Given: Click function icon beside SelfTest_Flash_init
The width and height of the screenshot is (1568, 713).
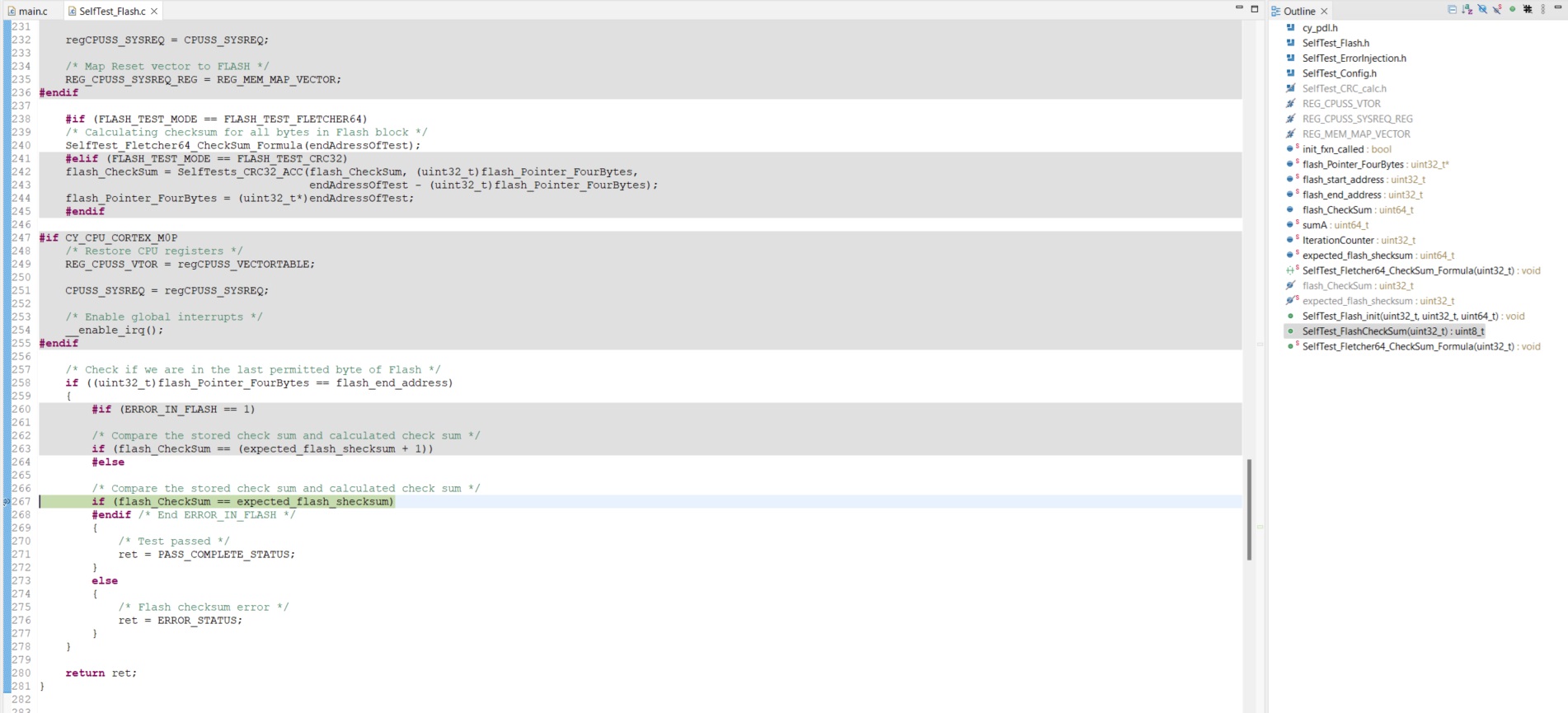Looking at the screenshot, I should (1291, 317).
